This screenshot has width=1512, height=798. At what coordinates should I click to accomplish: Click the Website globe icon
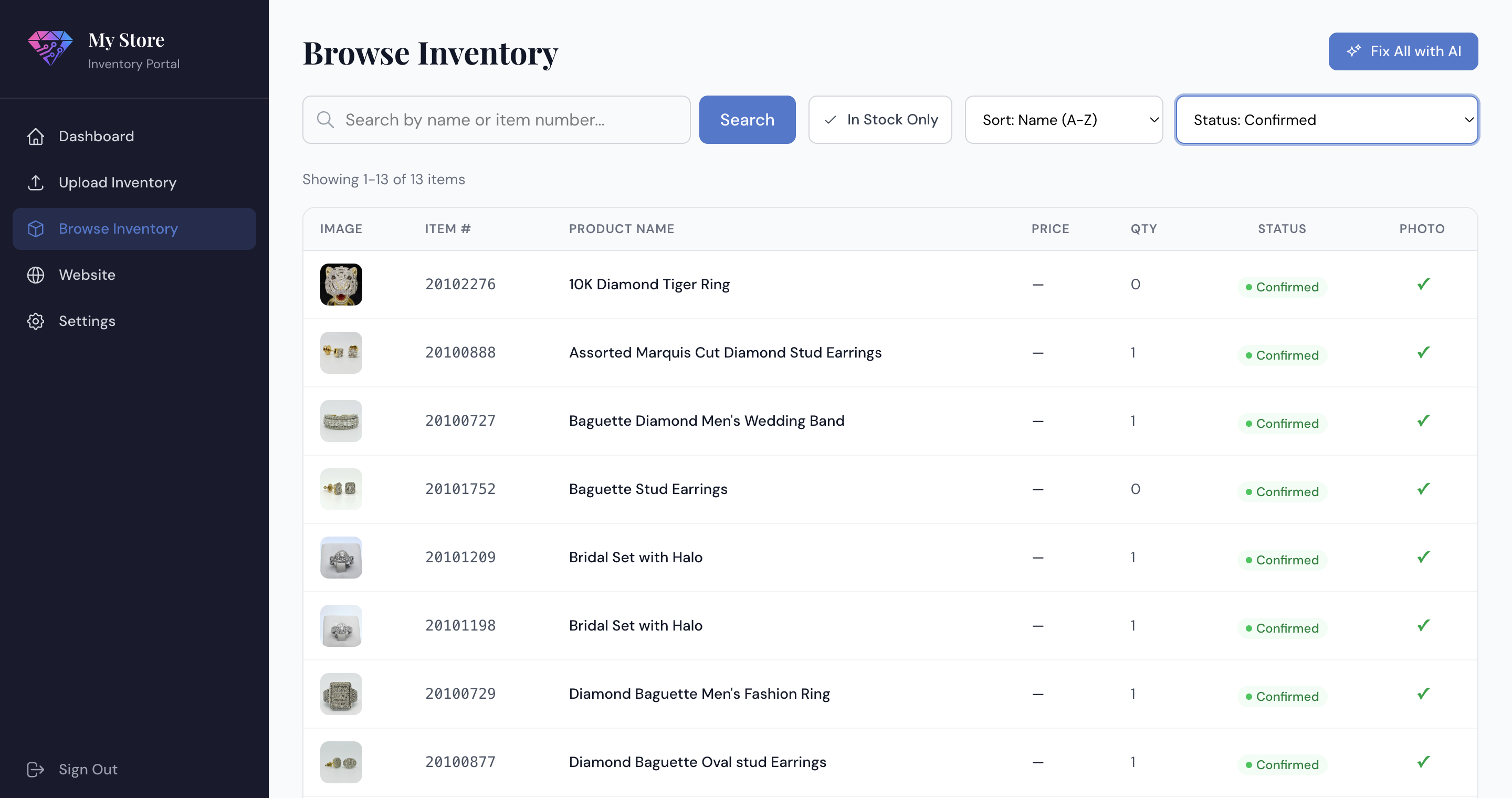pyautogui.click(x=36, y=275)
